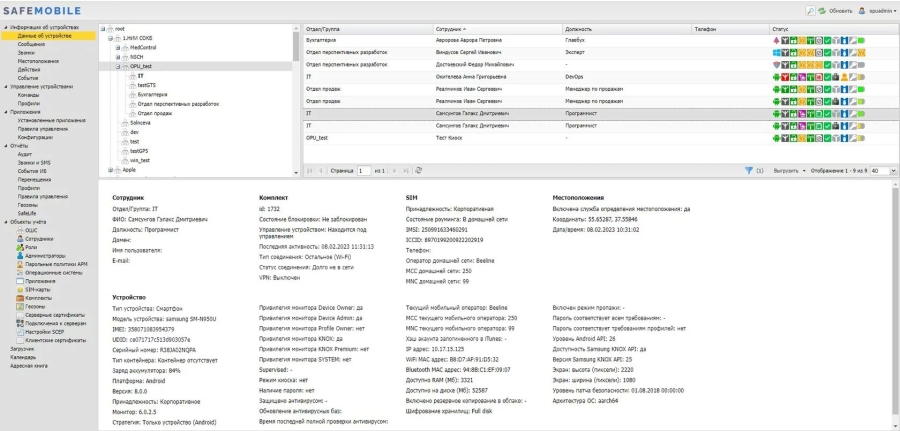Select Установленные приложения in left menu
Image resolution: width=900 pixels, height=431 pixels.
click(52, 121)
